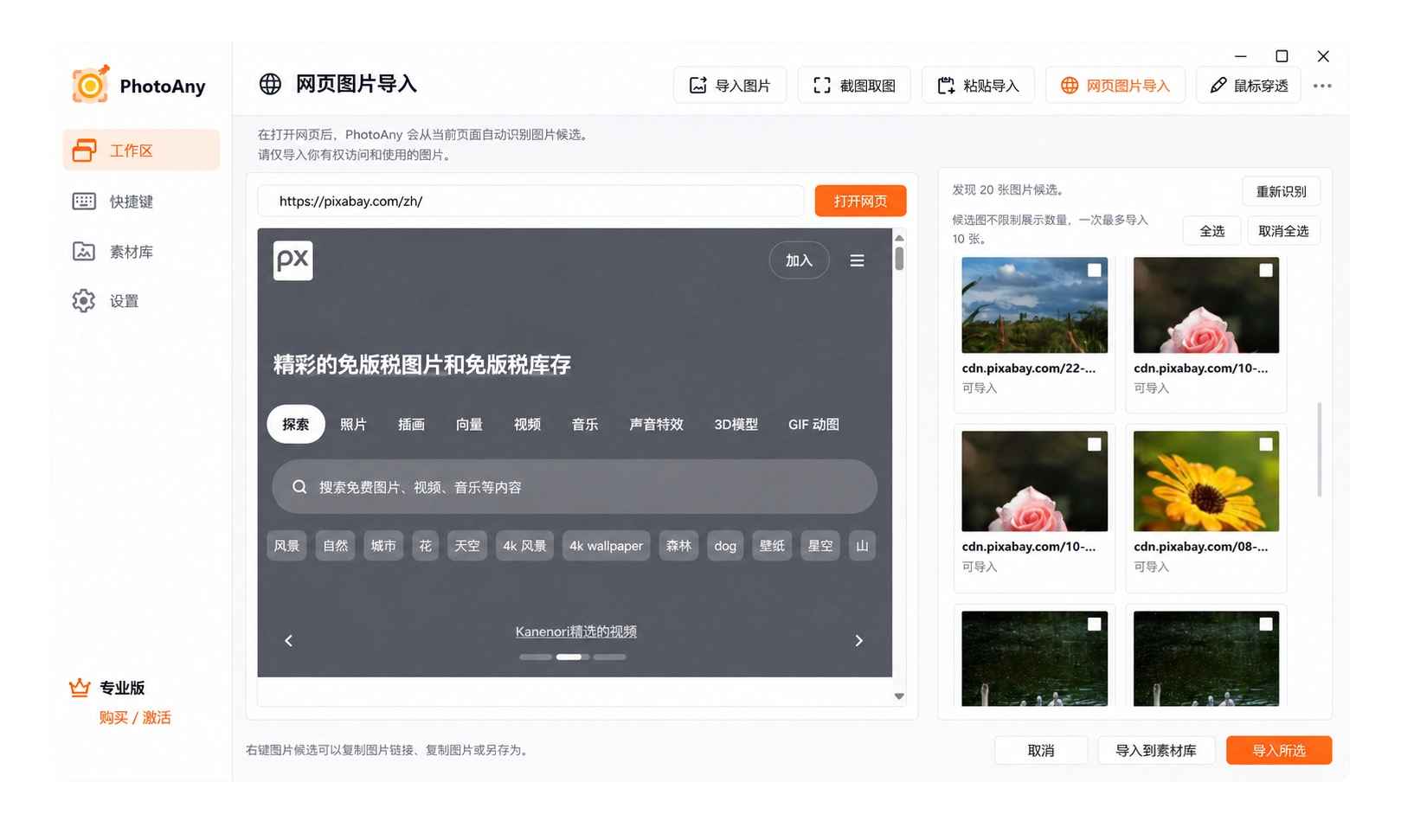Image resolution: width=1401 pixels, height=840 pixels.
Task: Click the candidate list scrollbar
Action: [1320, 449]
